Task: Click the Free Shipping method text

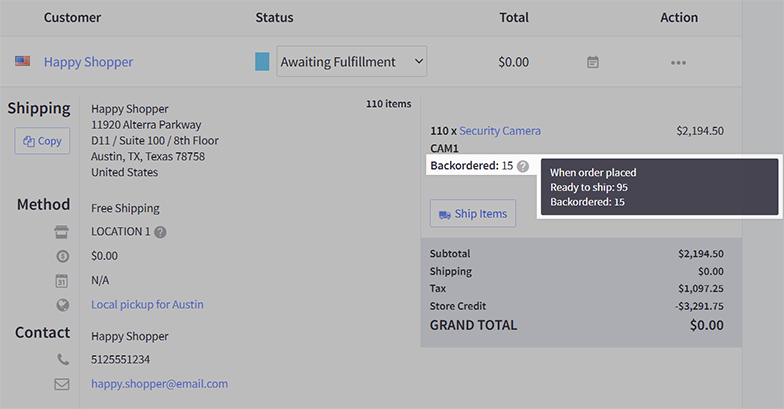Action: (x=125, y=208)
